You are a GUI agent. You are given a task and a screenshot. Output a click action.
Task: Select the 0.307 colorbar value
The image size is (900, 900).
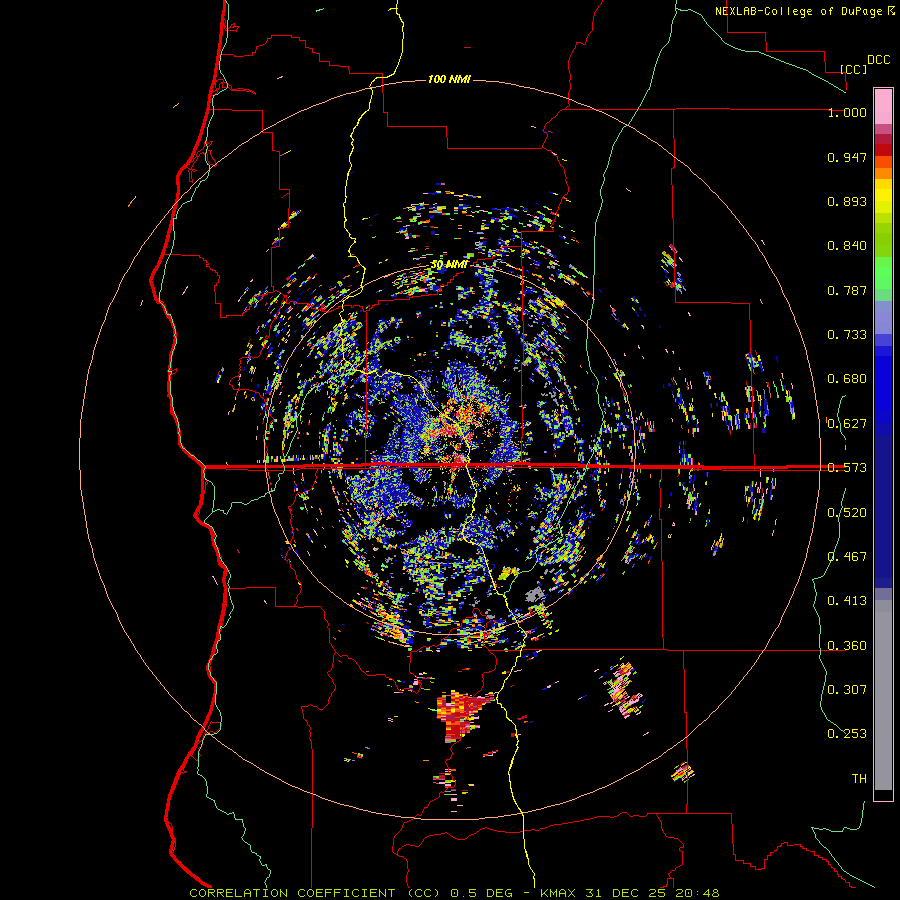(847, 690)
